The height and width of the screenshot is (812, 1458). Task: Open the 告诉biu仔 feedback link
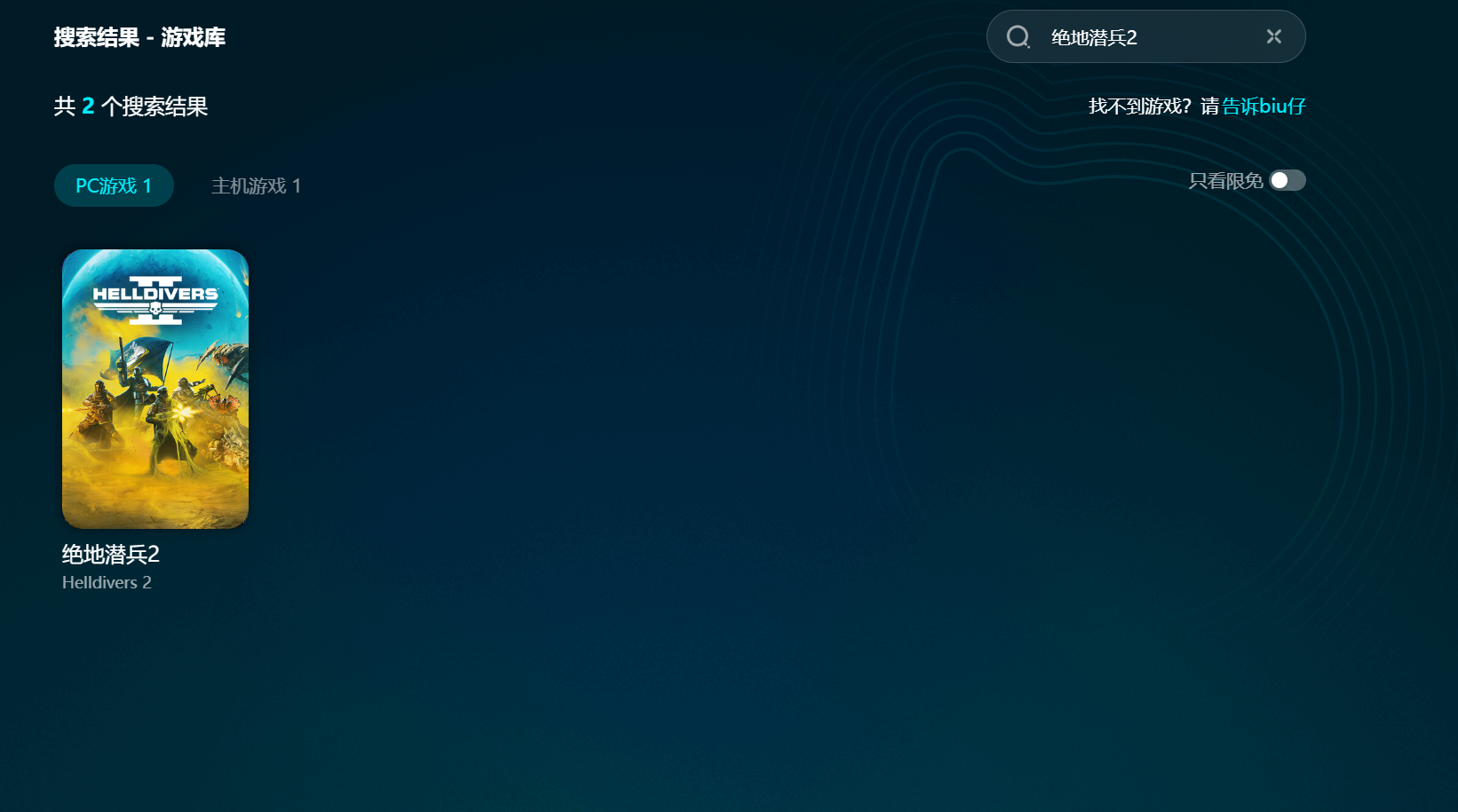[1264, 106]
